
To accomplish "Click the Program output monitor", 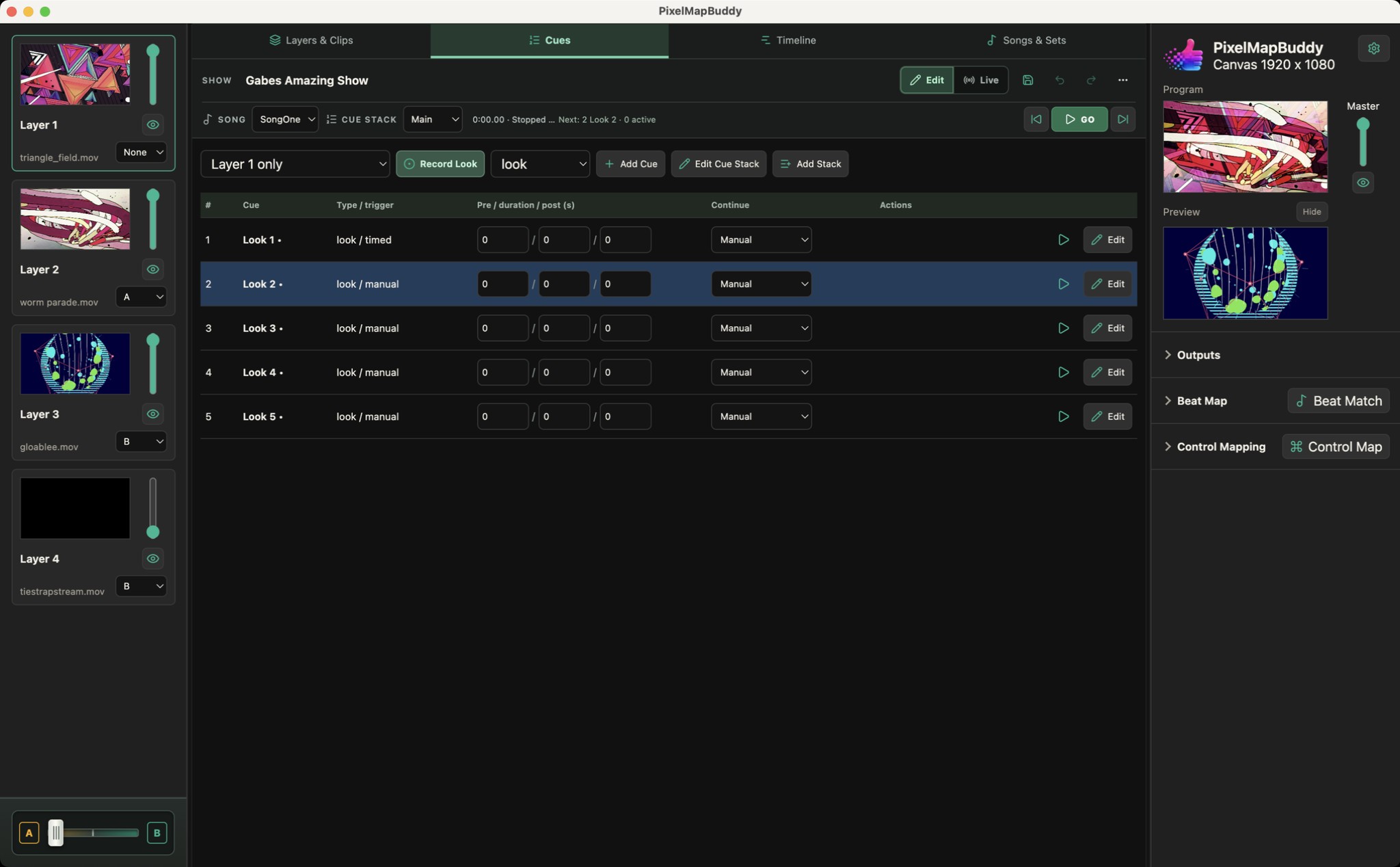I will 1245,146.
